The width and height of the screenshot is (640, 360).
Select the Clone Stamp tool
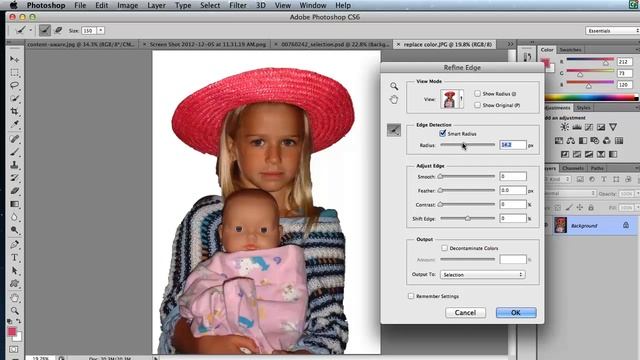[x=14, y=165]
